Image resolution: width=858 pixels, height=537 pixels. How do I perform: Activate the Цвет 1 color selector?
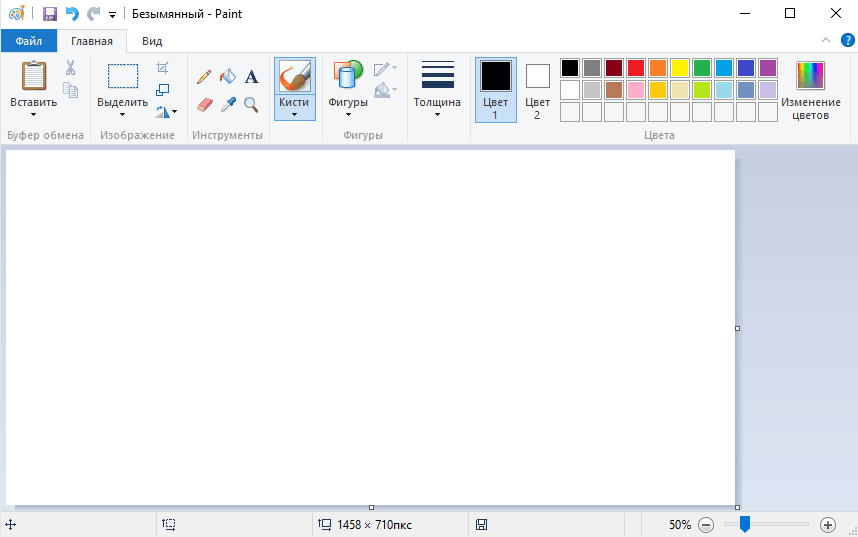pos(495,89)
